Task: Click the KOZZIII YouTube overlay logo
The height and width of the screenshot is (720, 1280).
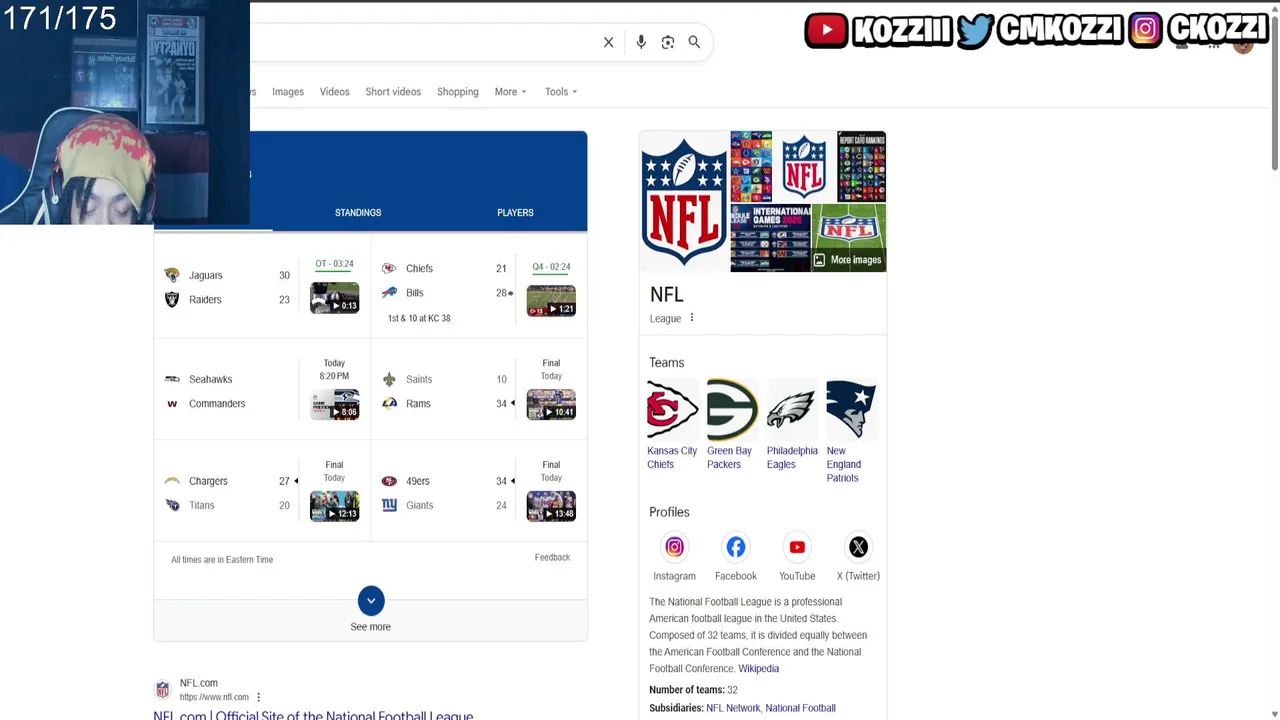Action: (878, 30)
